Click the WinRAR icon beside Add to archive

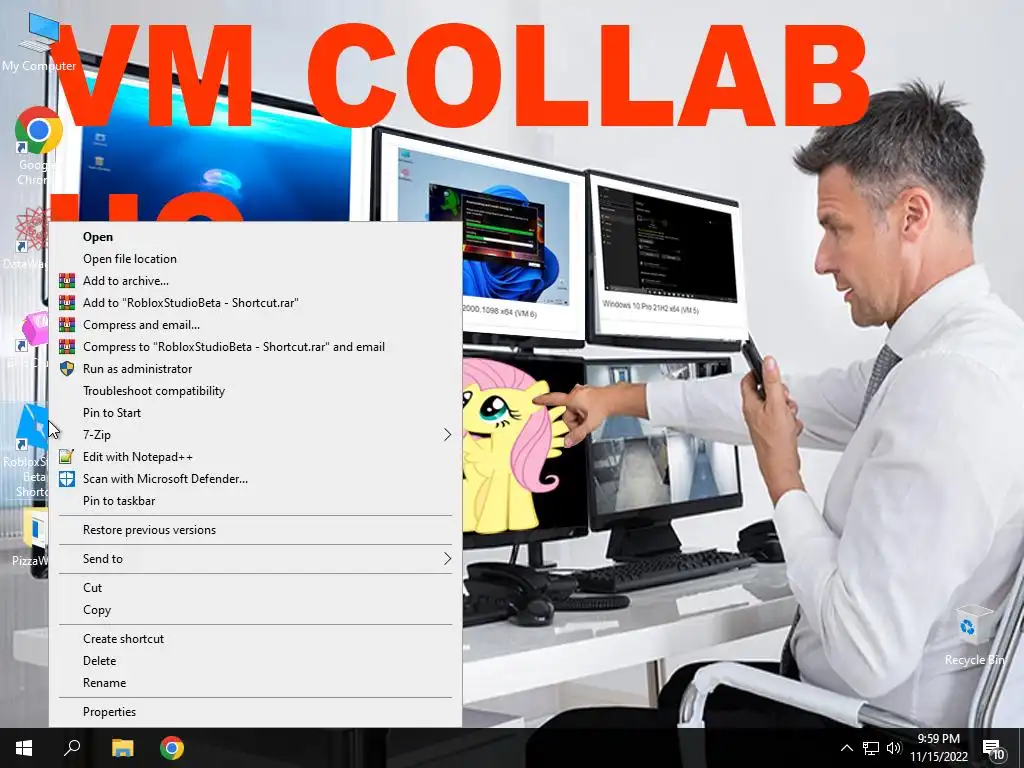[x=67, y=281]
